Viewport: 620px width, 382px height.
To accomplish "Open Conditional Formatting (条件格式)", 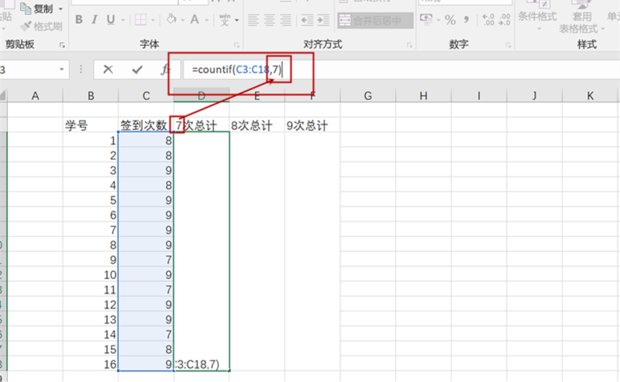I will (537, 16).
